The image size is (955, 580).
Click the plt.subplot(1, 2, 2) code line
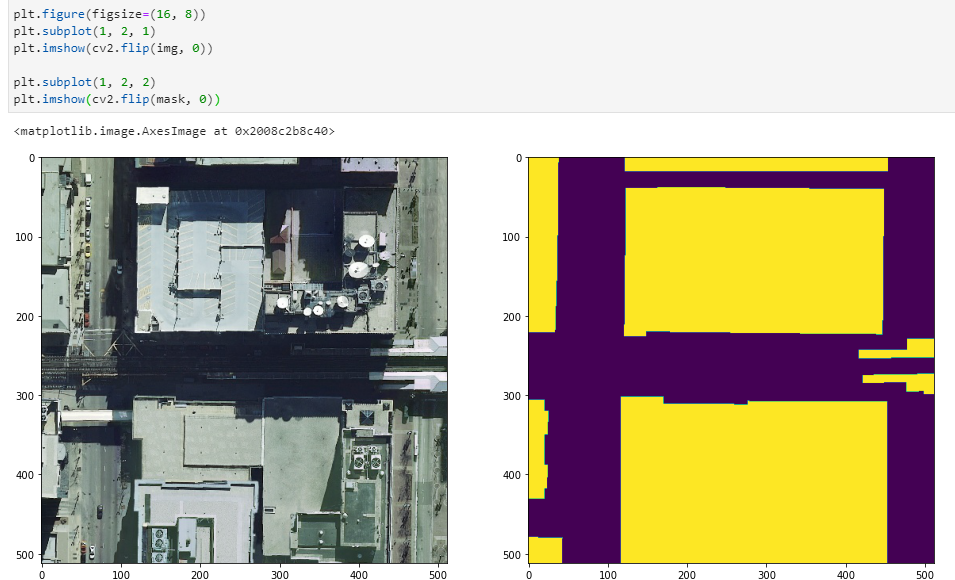[x=85, y=82]
